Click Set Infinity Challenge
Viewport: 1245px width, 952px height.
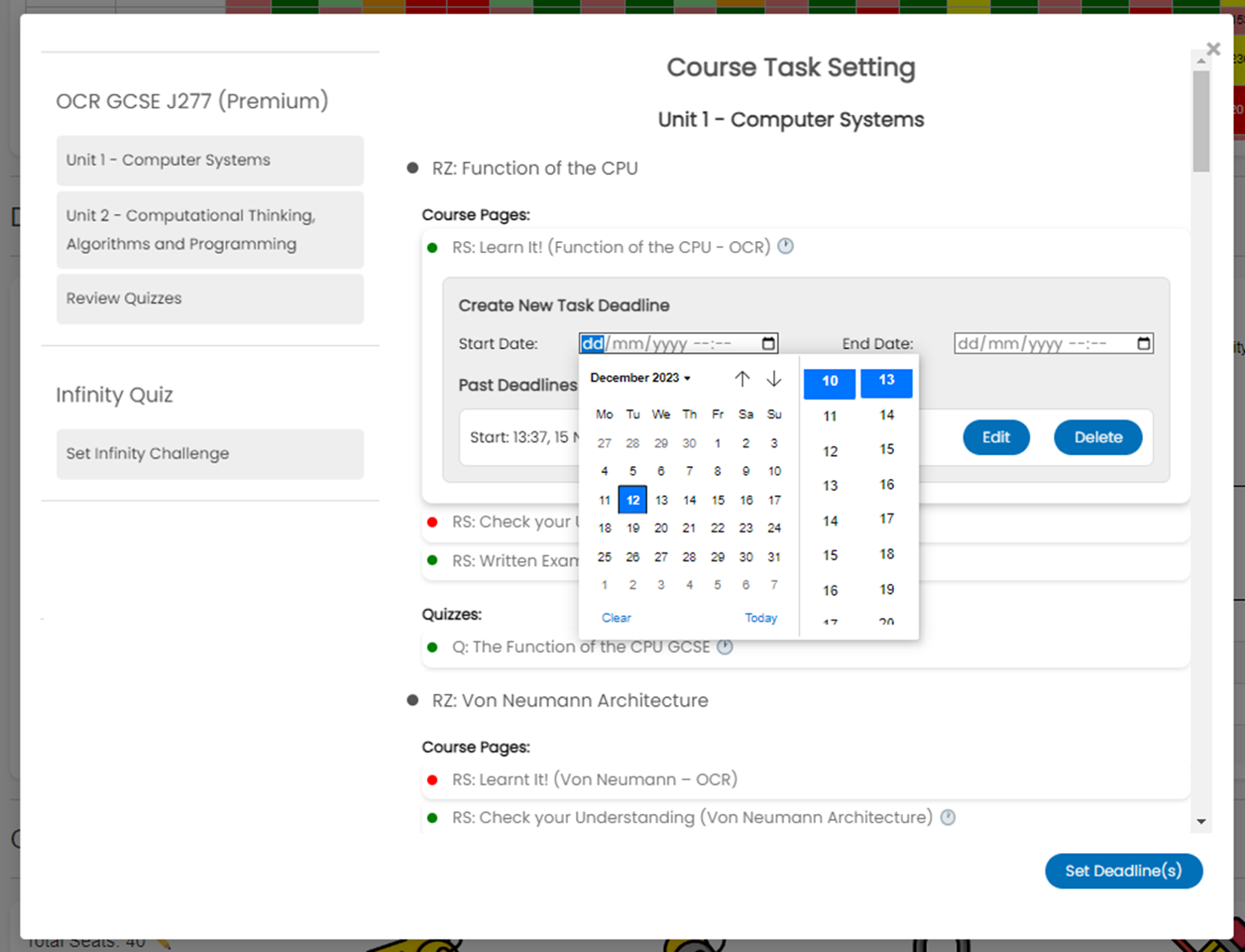(210, 453)
